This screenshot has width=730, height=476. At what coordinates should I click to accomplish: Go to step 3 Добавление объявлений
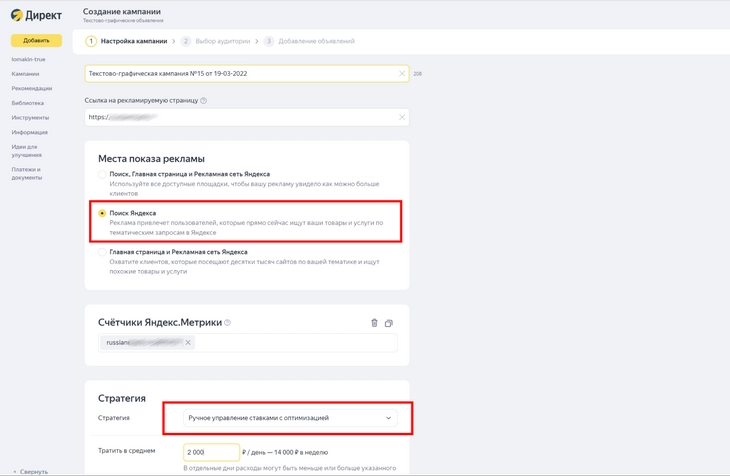[x=309, y=41]
